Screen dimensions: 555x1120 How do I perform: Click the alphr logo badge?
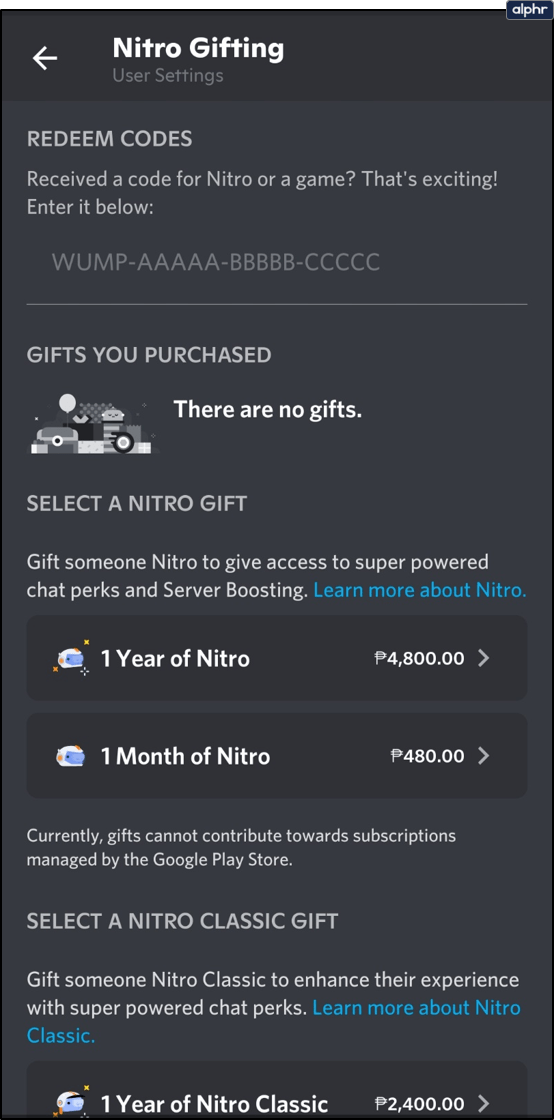point(529,11)
